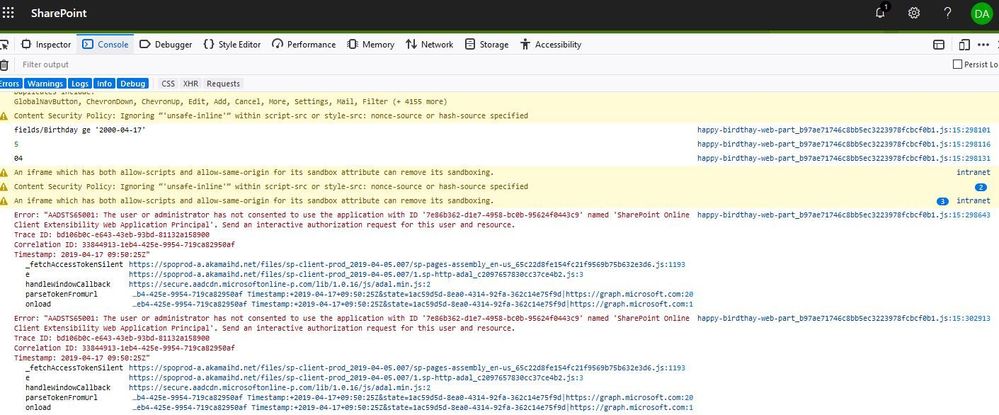Click the repeat count badge 3
This screenshot has height=415, width=999.
point(942,201)
